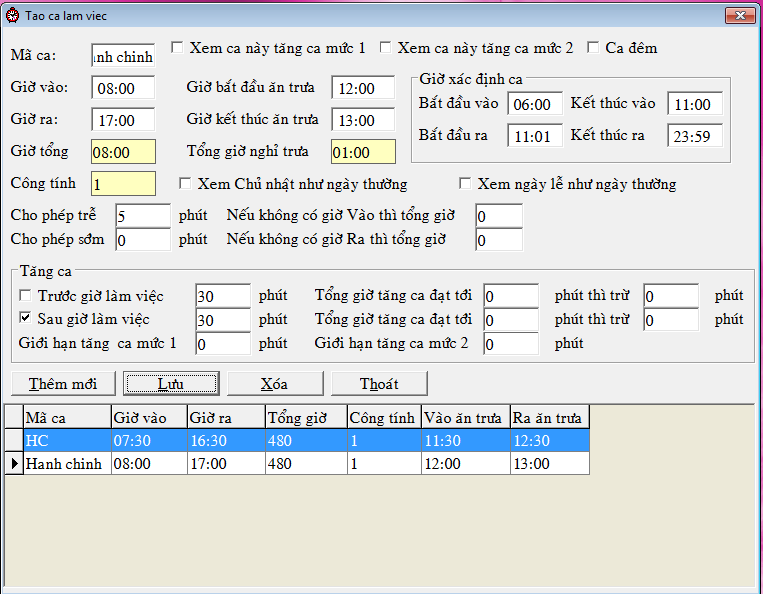
Task: Enable Xem Chủ nhật như ngày thường
Action: [185, 183]
